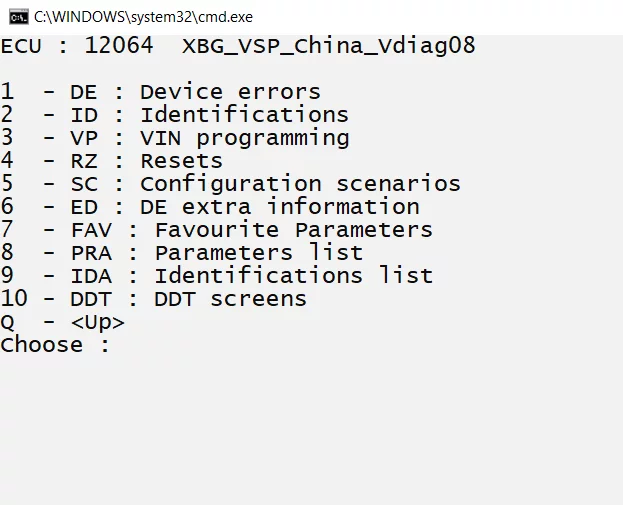
Task: Click the Resets option
Action: click(112, 161)
